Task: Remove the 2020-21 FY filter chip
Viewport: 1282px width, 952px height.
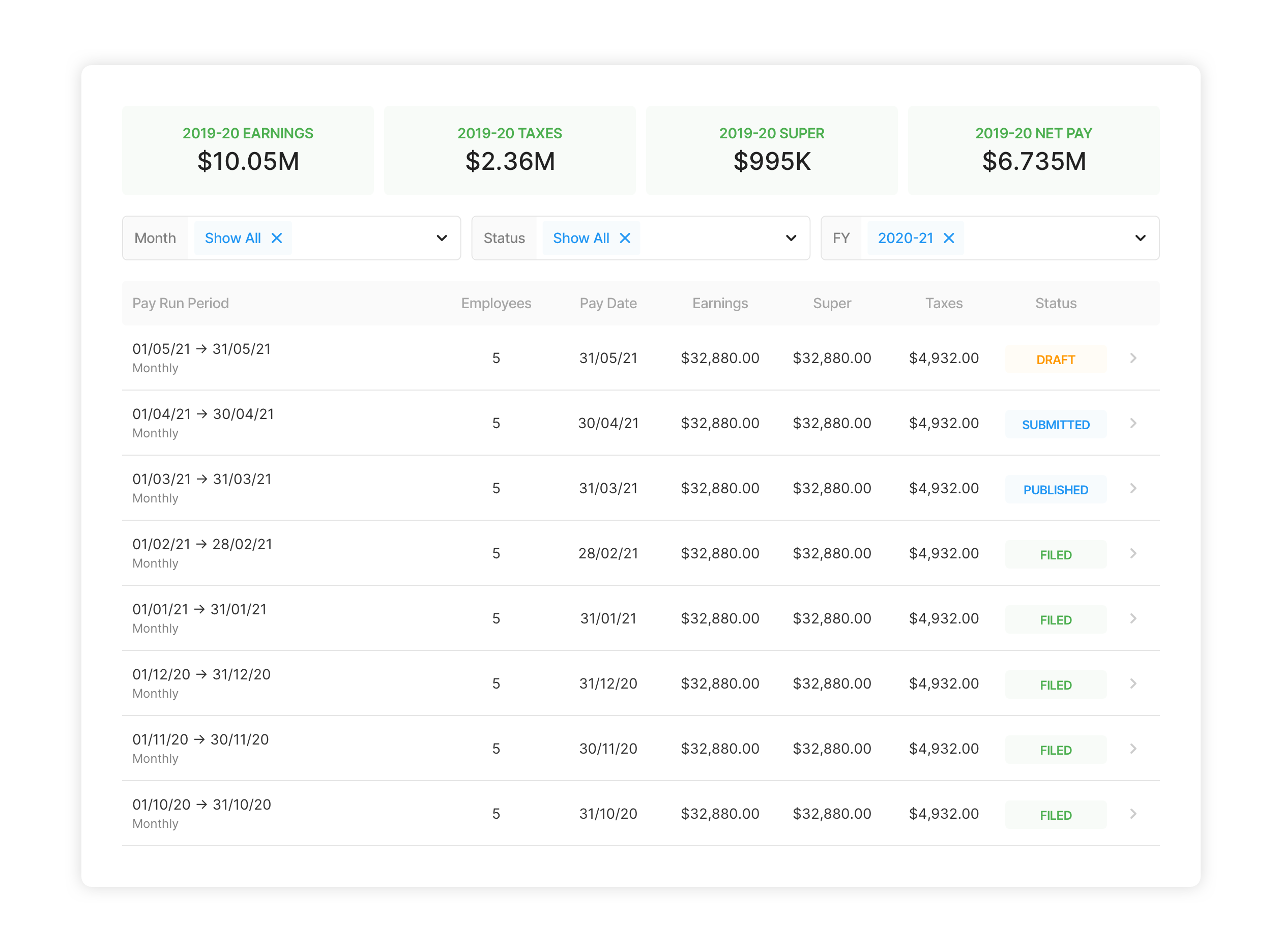Action: pyautogui.click(x=949, y=238)
